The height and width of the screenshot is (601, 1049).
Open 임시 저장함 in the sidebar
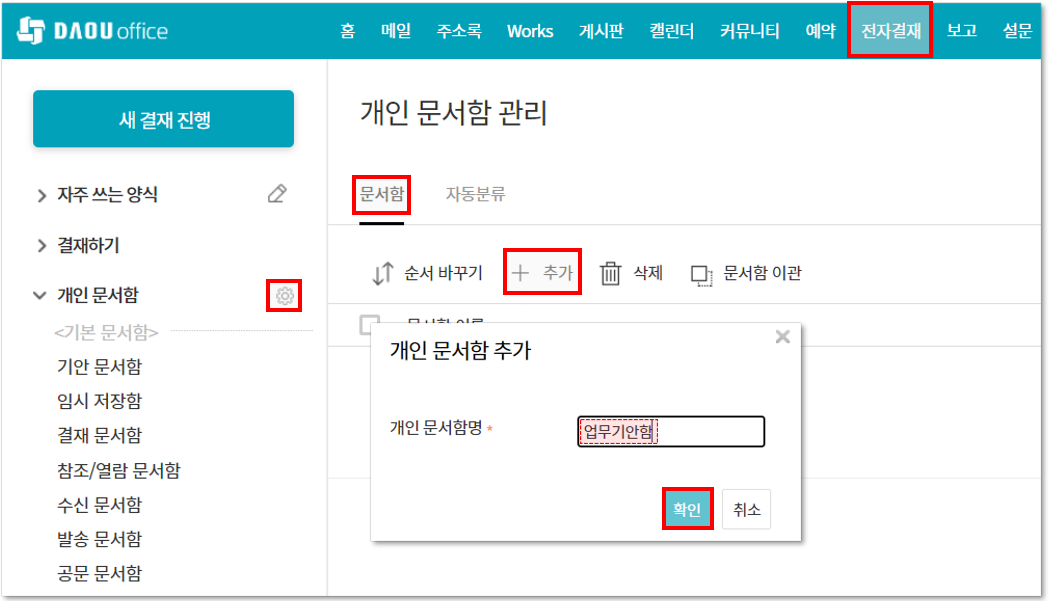99,401
